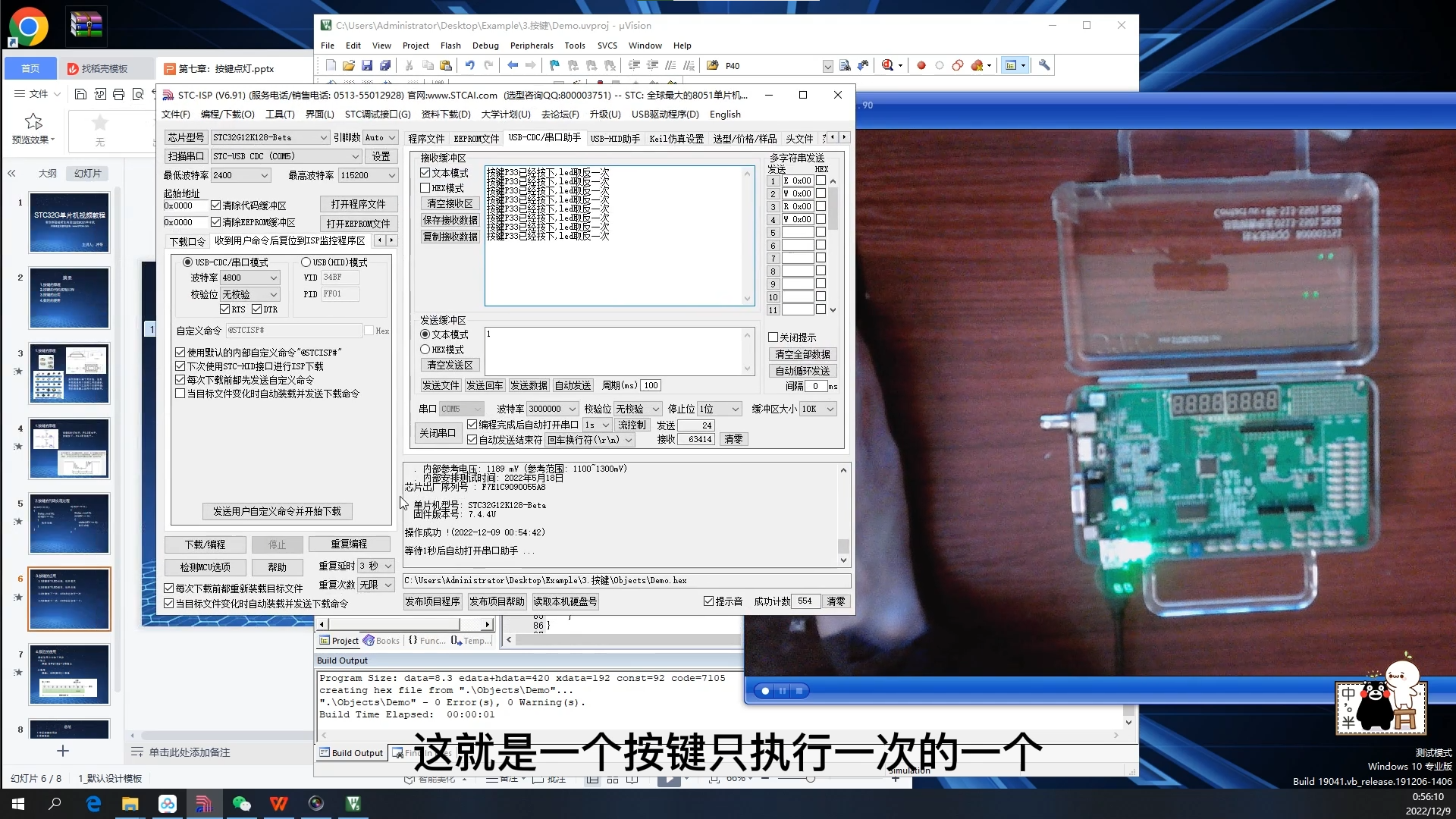Click 关闭串口 button
Screen dimensions: 1456x819
(x=438, y=433)
